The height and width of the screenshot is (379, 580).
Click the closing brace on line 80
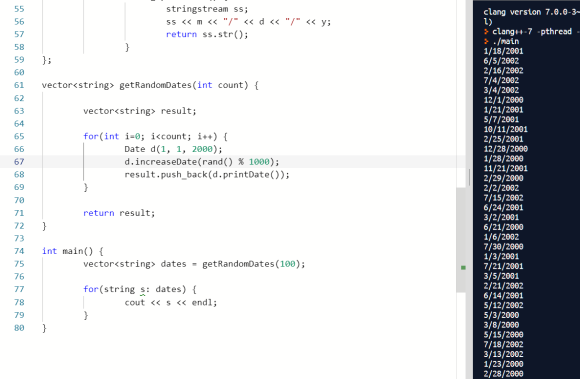pyautogui.click(x=44, y=328)
